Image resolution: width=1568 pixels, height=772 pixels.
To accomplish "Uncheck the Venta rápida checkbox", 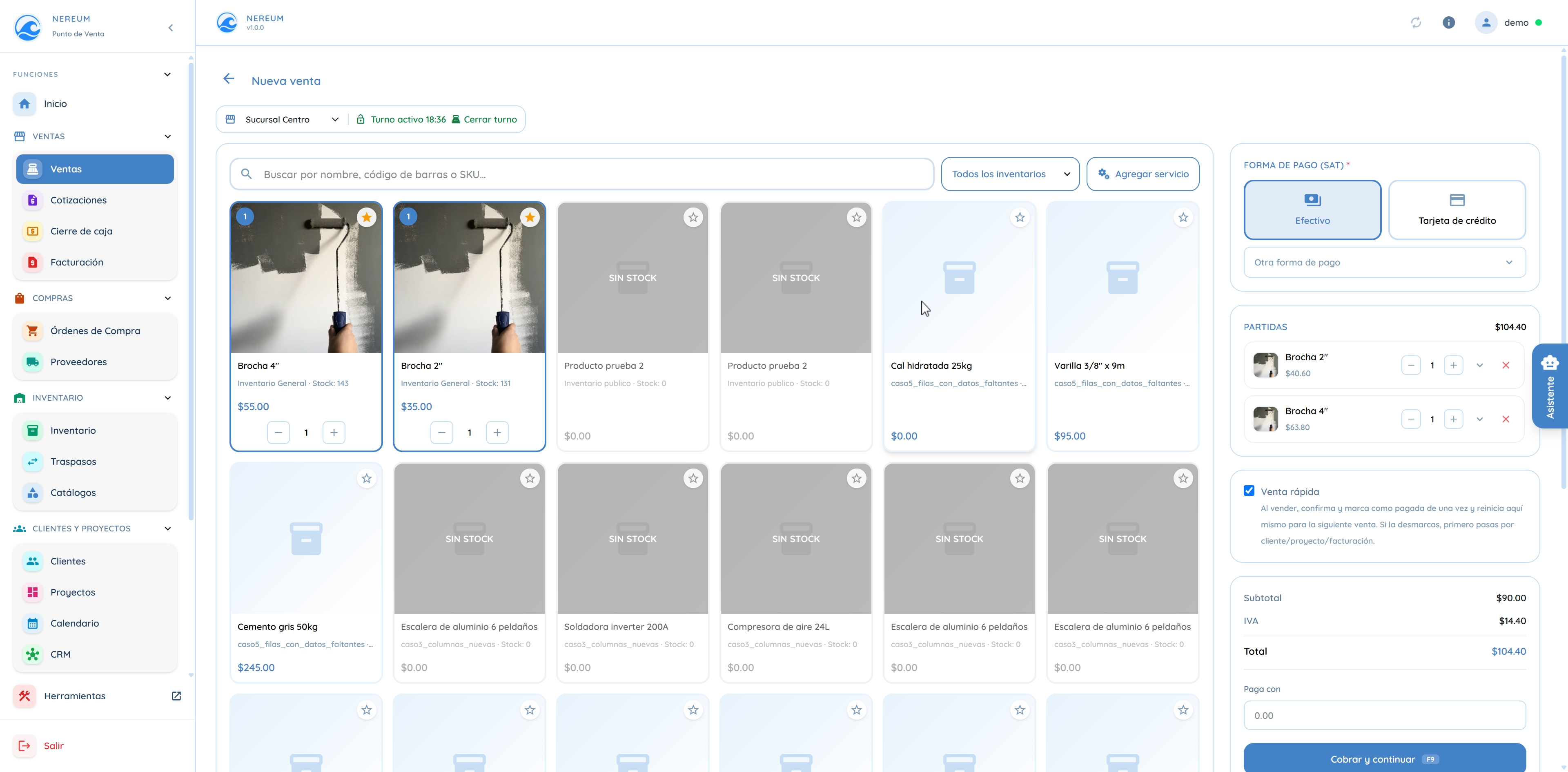I will point(1249,491).
